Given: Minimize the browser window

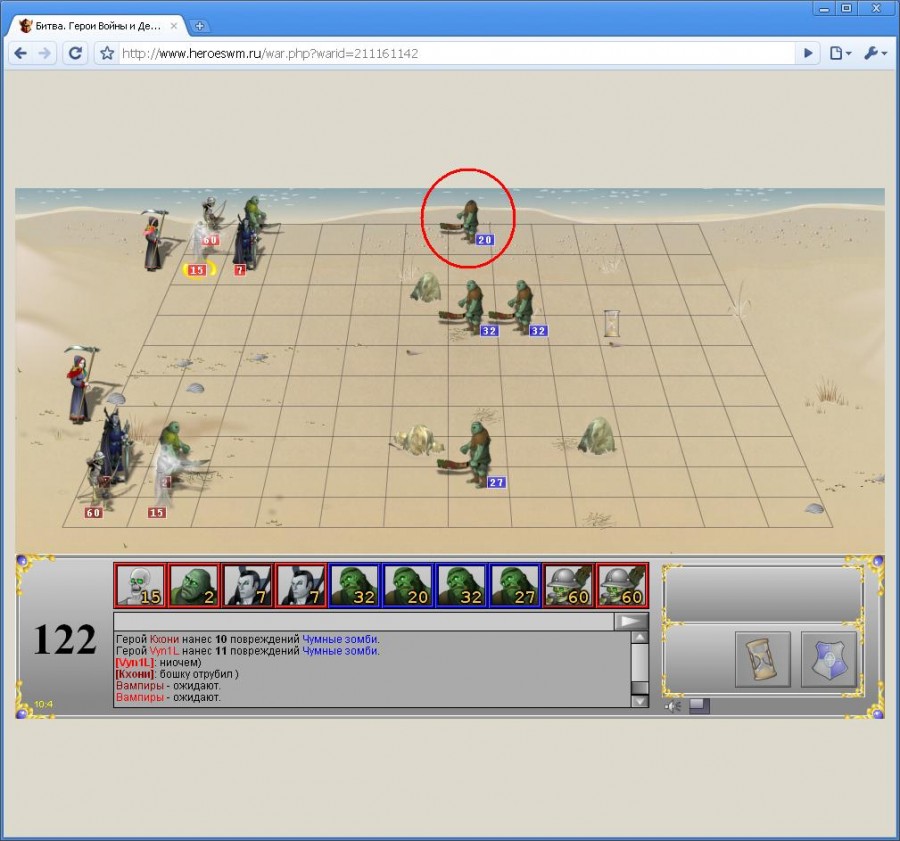Looking at the screenshot, I should pos(825,9).
